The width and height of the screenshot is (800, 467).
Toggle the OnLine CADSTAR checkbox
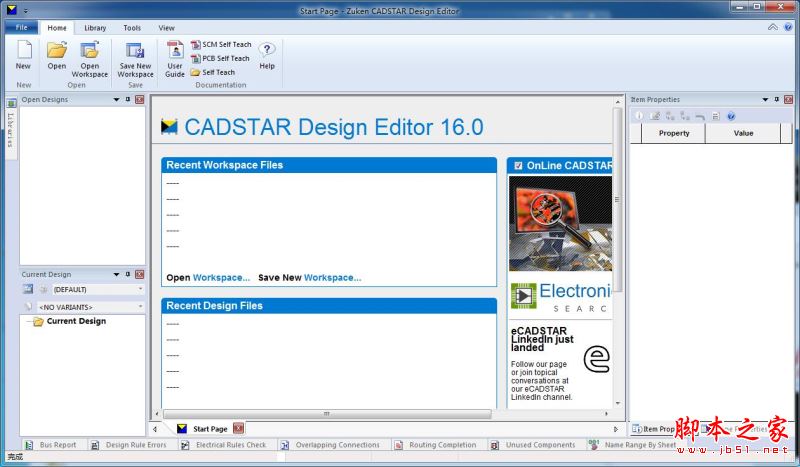tap(518, 165)
